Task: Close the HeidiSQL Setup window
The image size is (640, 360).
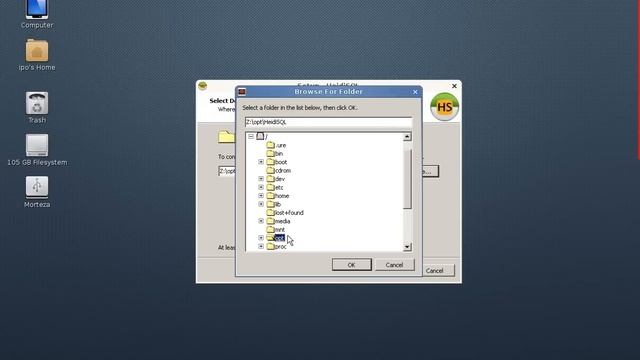Action: click(454, 86)
